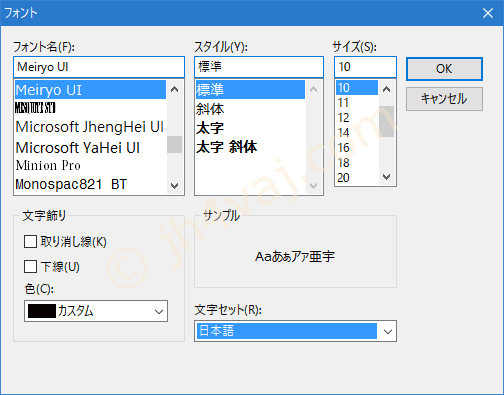Select size 20
Image resolution: width=504 pixels, height=395 pixels.
(357, 178)
